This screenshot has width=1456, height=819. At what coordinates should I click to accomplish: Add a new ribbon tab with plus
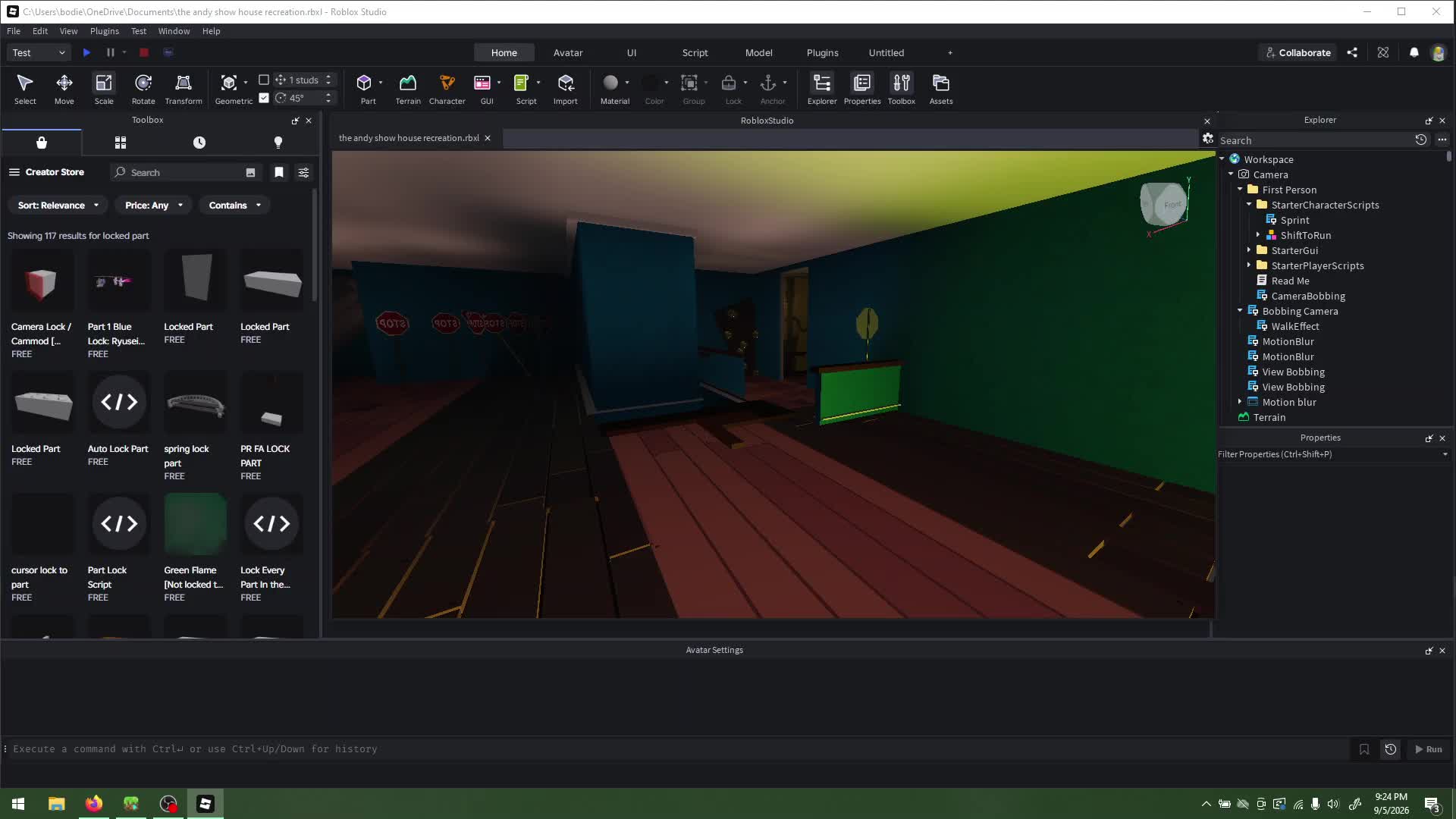950,52
